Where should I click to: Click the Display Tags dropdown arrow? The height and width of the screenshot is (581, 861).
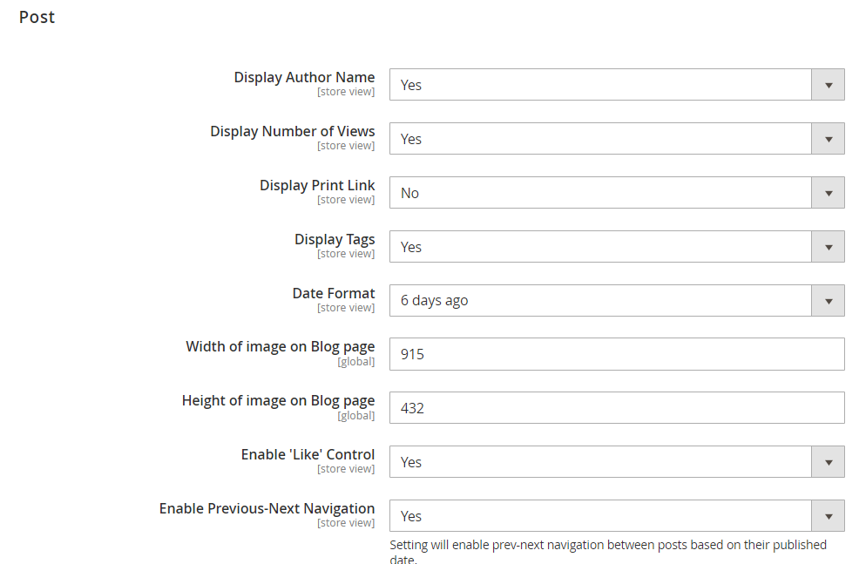click(x=828, y=247)
